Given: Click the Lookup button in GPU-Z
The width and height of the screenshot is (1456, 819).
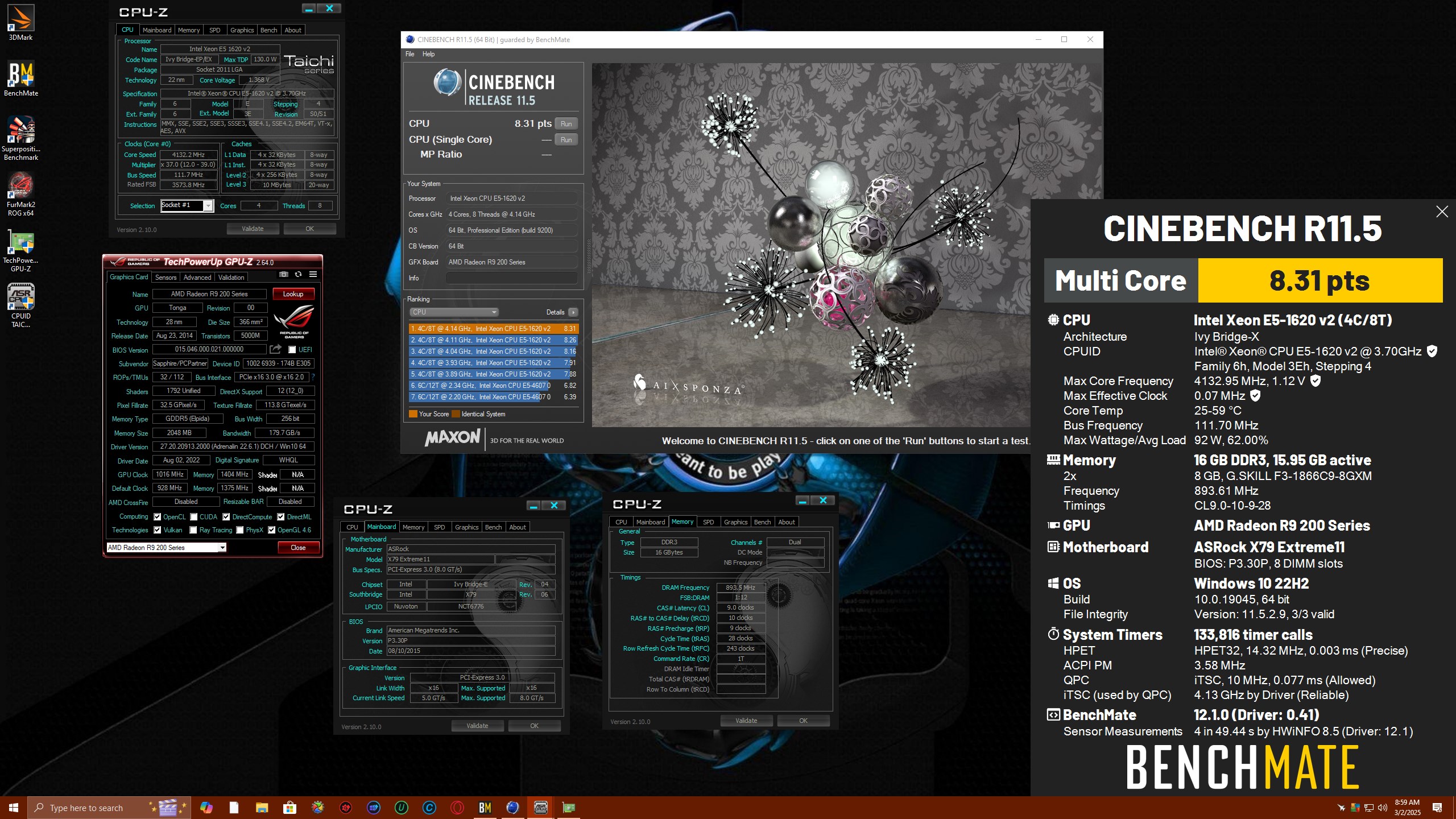Looking at the screenshot, I should point(293,294).
